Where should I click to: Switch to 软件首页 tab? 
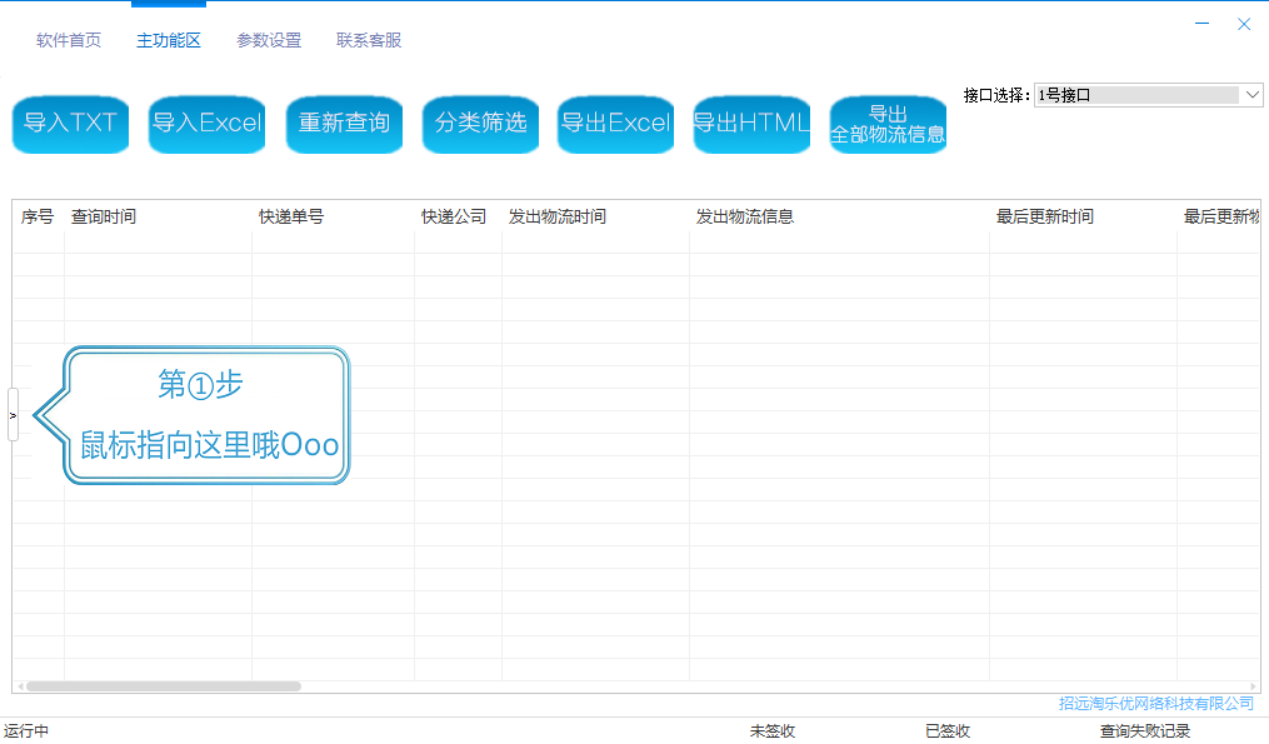[x=69, y=41]
